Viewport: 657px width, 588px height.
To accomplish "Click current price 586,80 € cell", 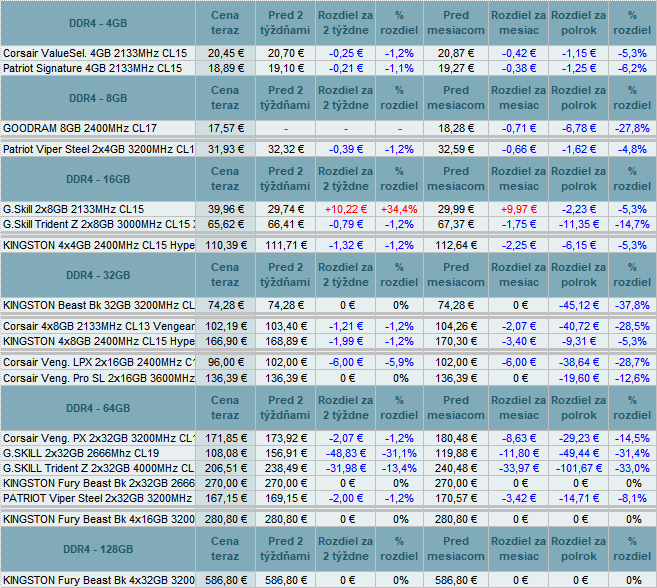I will [225, 580].
